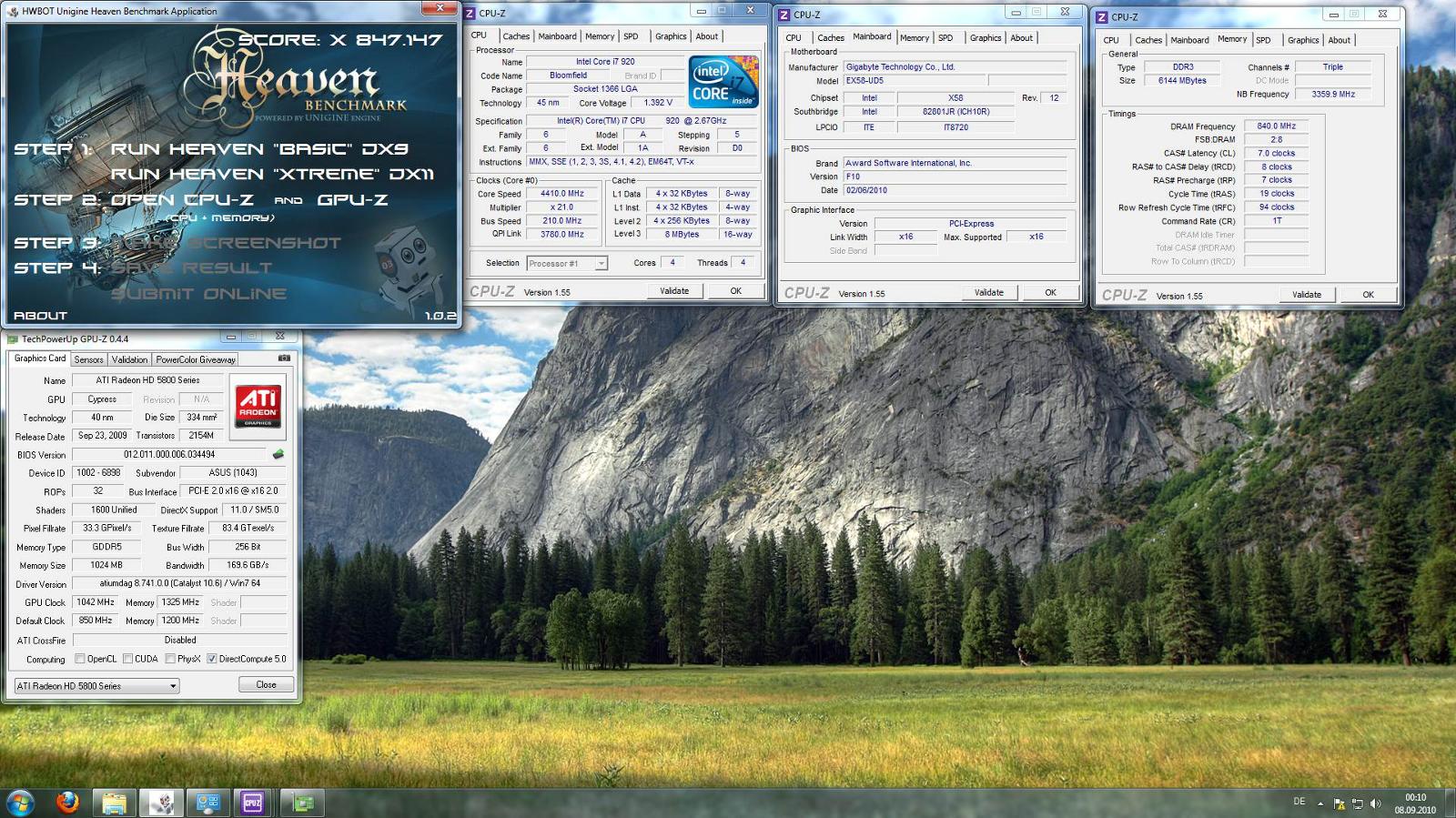Select Caches tab in the CPU window
The height and width of the screenshot is (818, 1456).
516,36
